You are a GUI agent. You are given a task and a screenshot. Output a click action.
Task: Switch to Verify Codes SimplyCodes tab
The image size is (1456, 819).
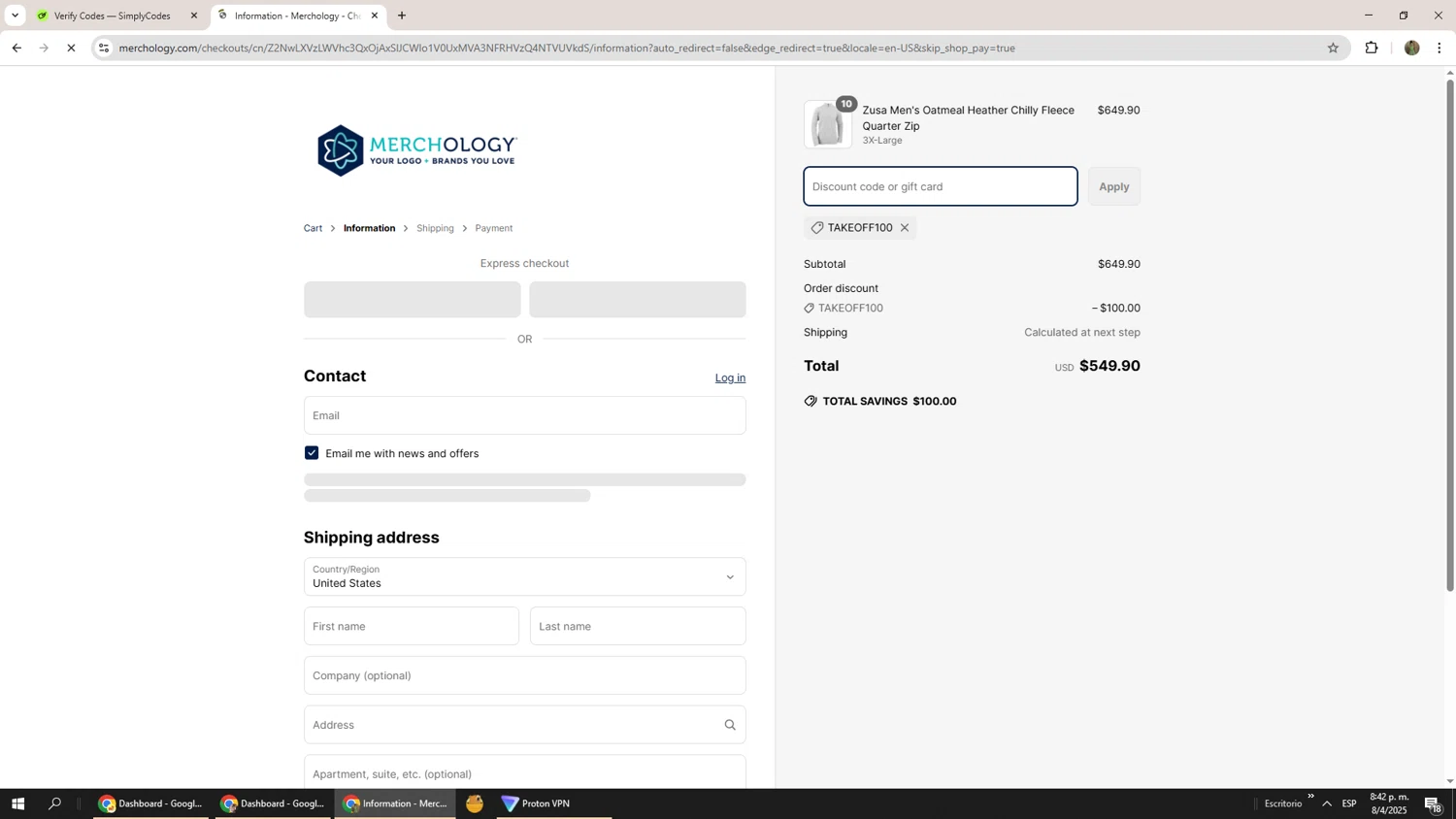[x=115, y=16]
